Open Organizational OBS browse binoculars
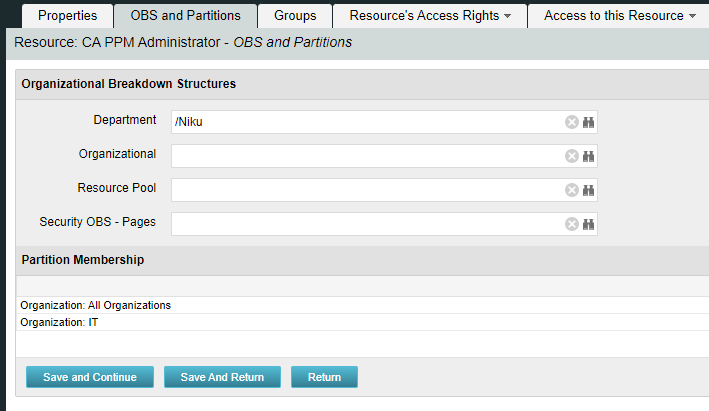The width and height of the screenshot is (709, 411). (x=589, y=156)
